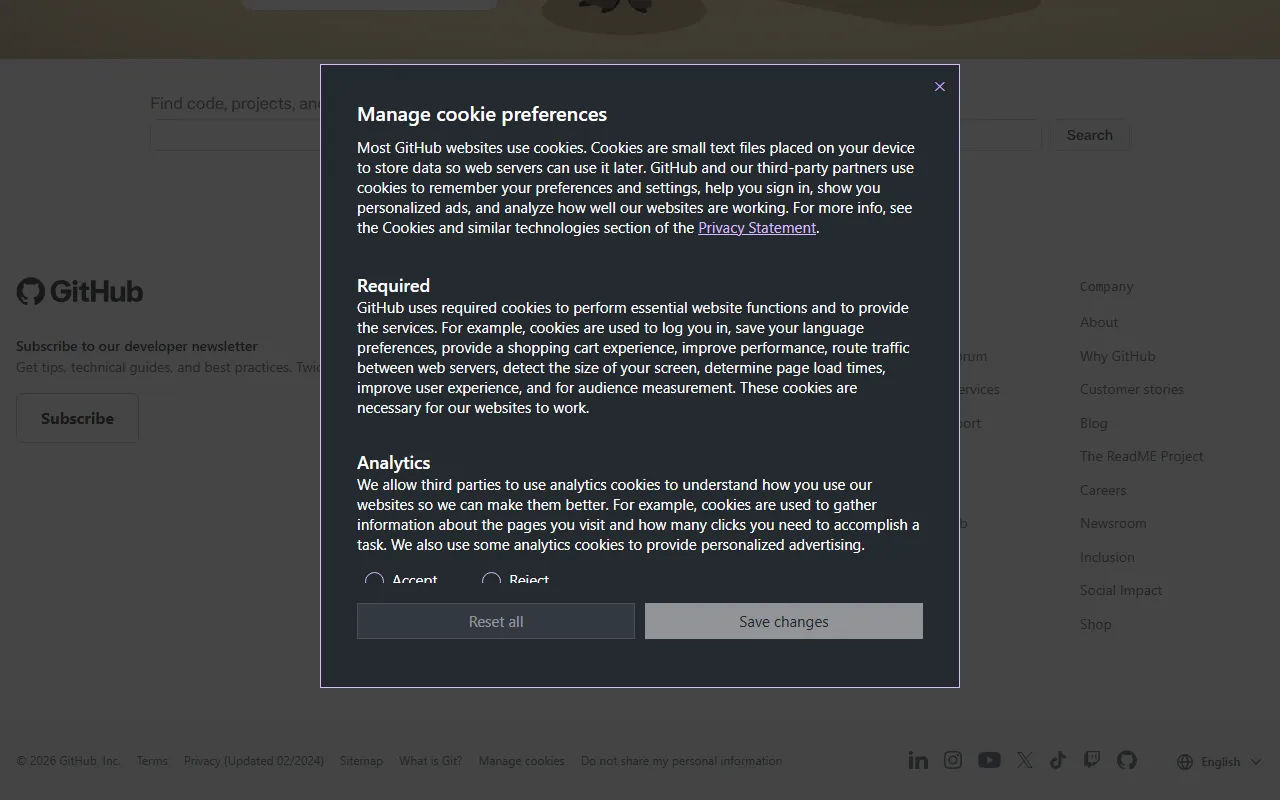Select Reject radio for Analytics cookies
This screenshot has height=800, width=1280.
(x=491, y=581)
